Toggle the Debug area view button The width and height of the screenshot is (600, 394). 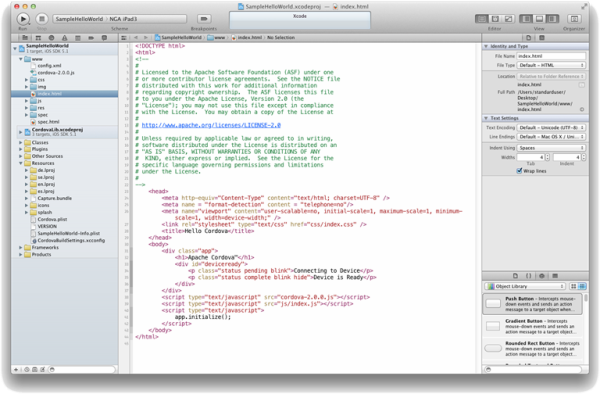540,19
